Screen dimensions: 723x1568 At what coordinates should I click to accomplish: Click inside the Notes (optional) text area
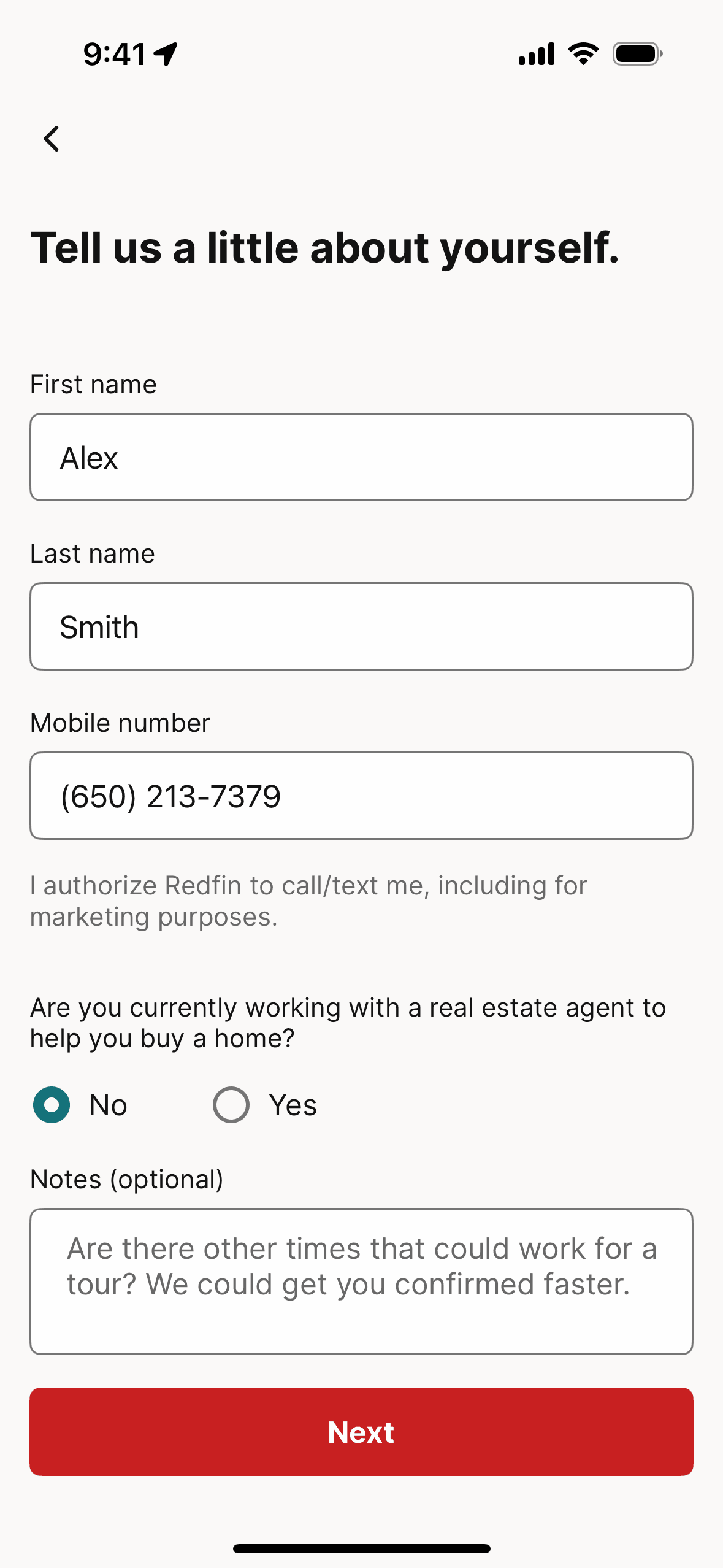pos(361,1281)
